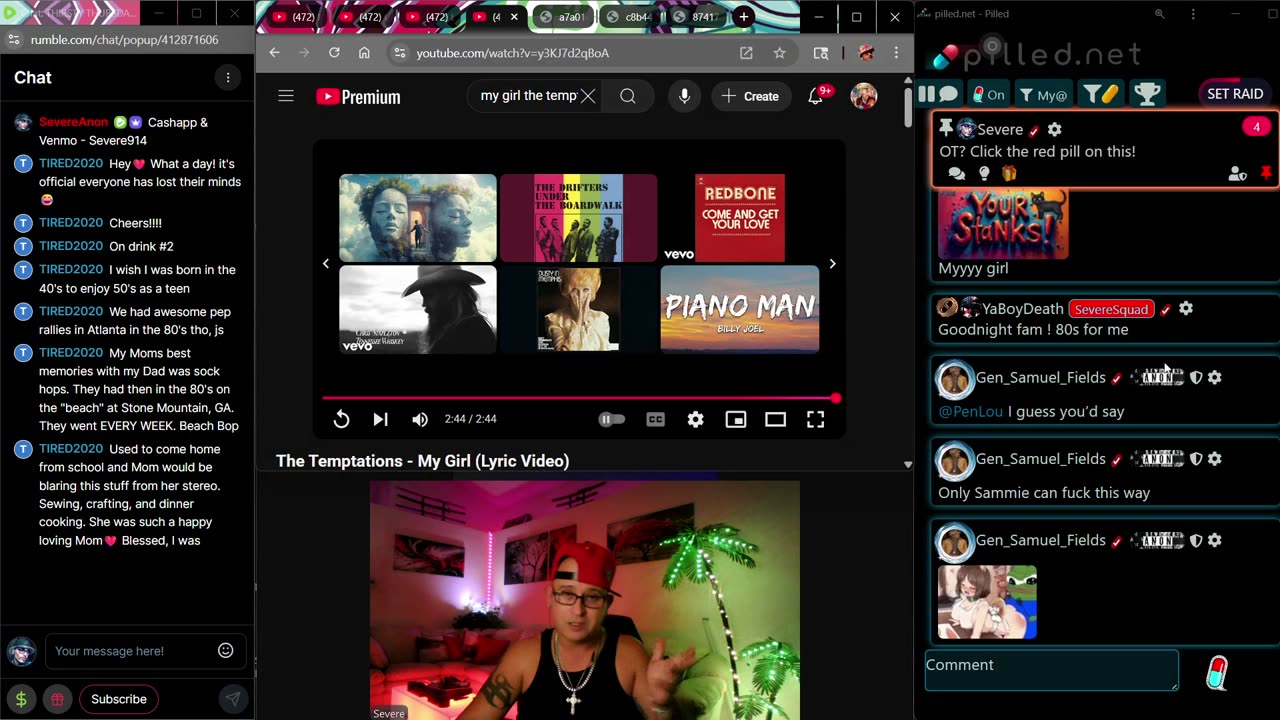Switch to the first (472) YouTube tab
1280x720 pixels.
[294, 17]
